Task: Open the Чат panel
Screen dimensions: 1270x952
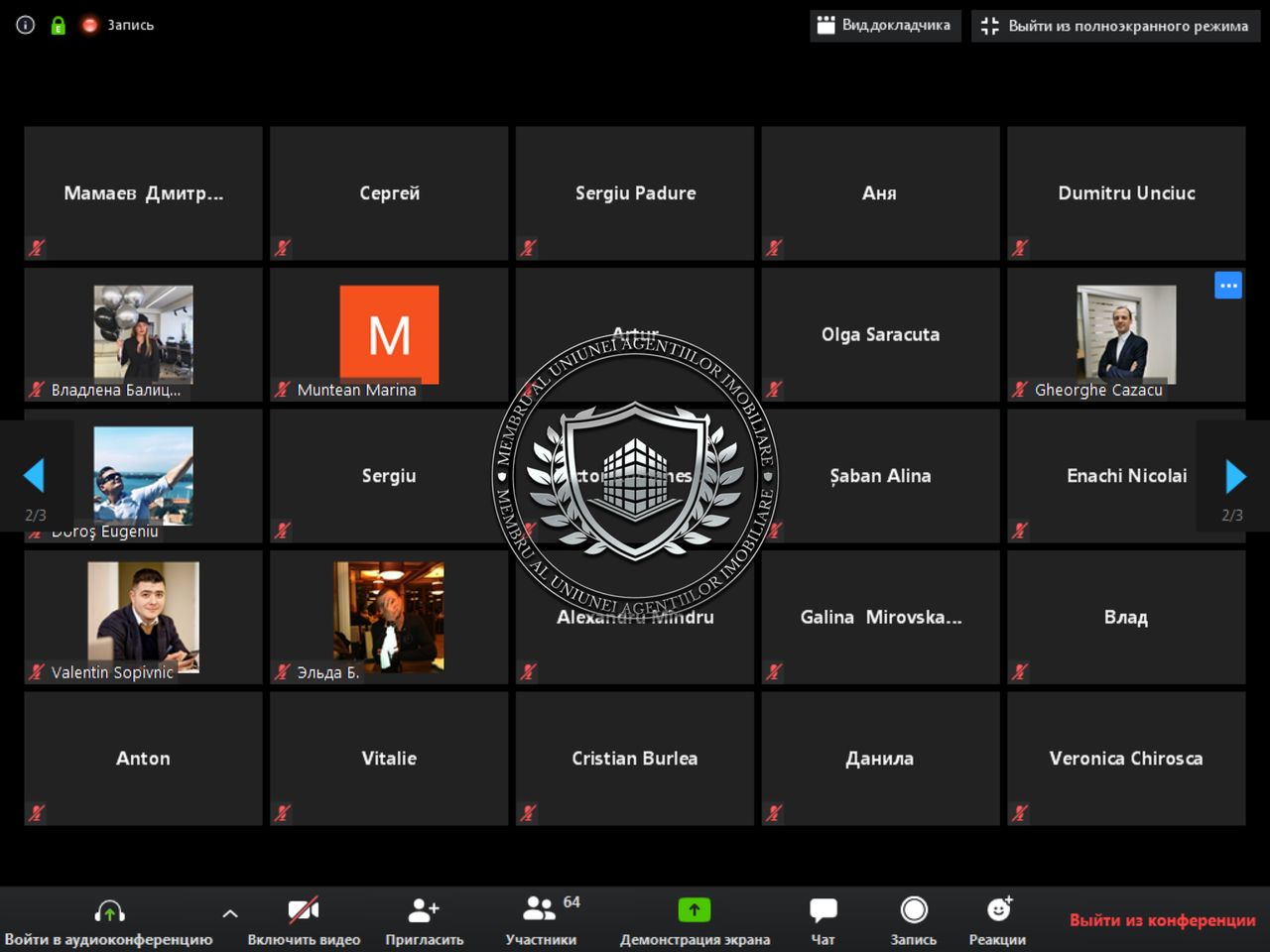Action: [x=824, y=923]
